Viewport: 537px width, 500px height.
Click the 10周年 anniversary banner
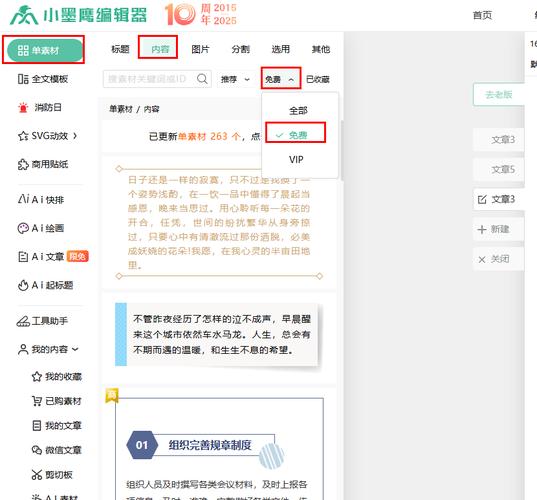201,14
